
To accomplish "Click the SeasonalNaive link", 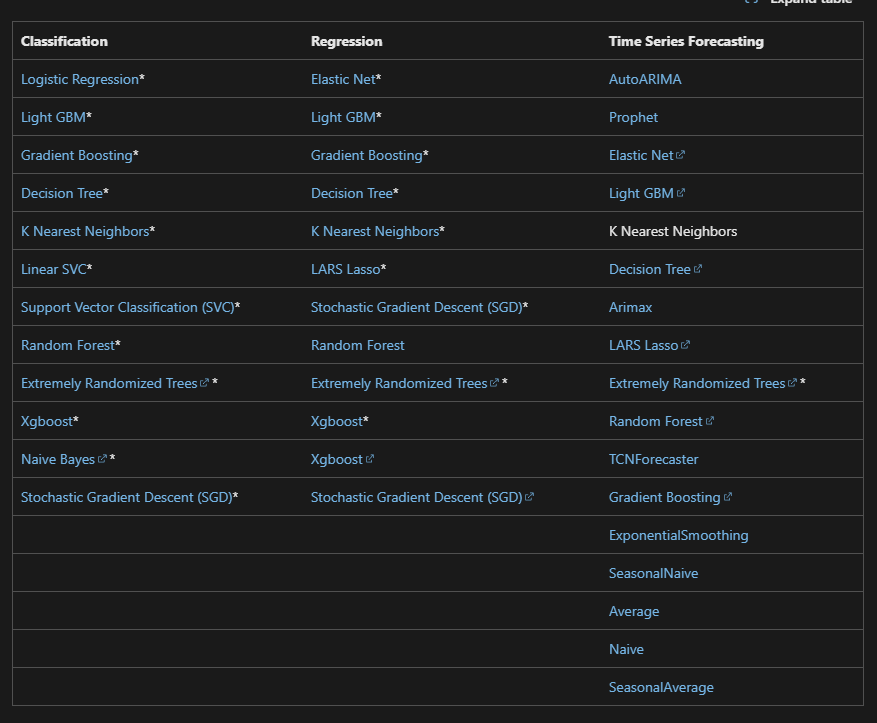I will 653,574.
